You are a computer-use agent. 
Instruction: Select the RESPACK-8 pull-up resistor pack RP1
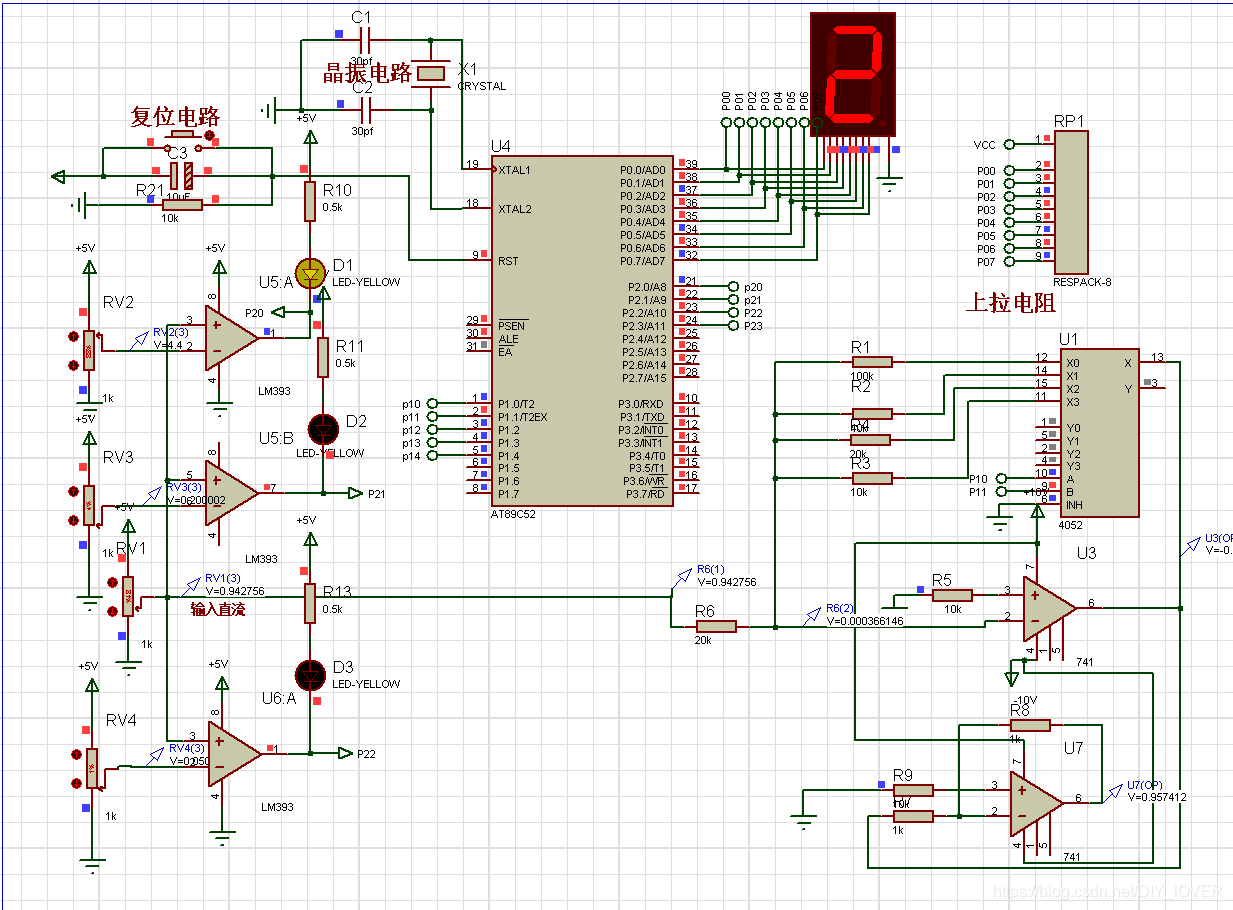pos(1070,200)
